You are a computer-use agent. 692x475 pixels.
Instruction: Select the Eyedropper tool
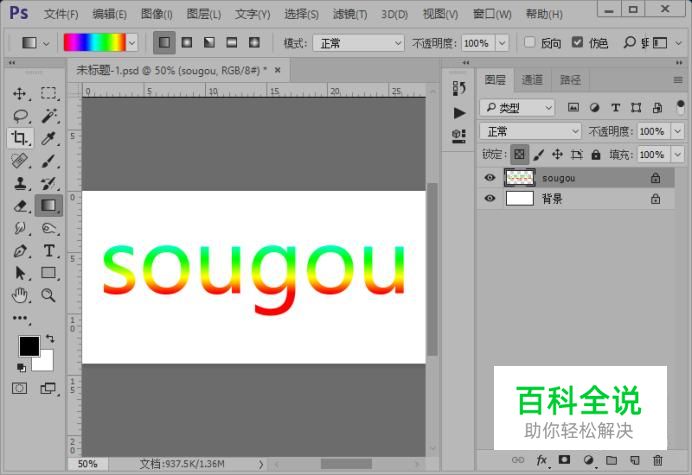point(48,138)
